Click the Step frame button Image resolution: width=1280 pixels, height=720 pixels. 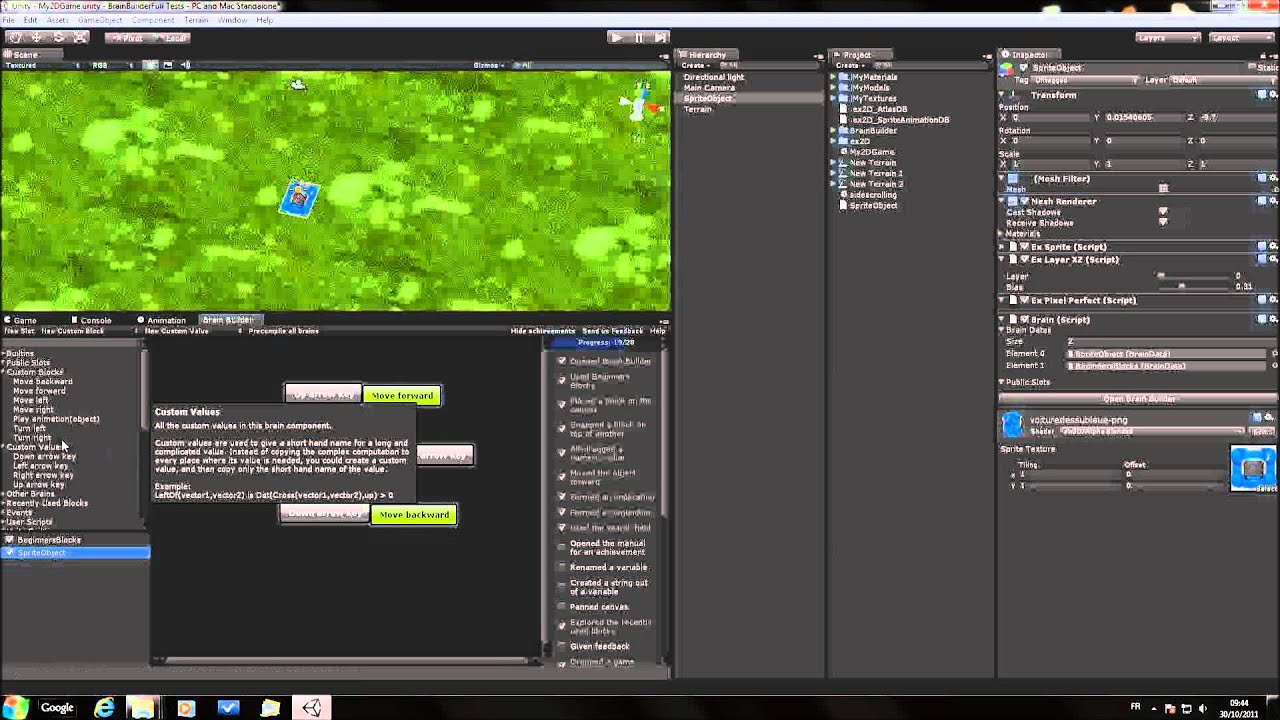coord(660,37)
